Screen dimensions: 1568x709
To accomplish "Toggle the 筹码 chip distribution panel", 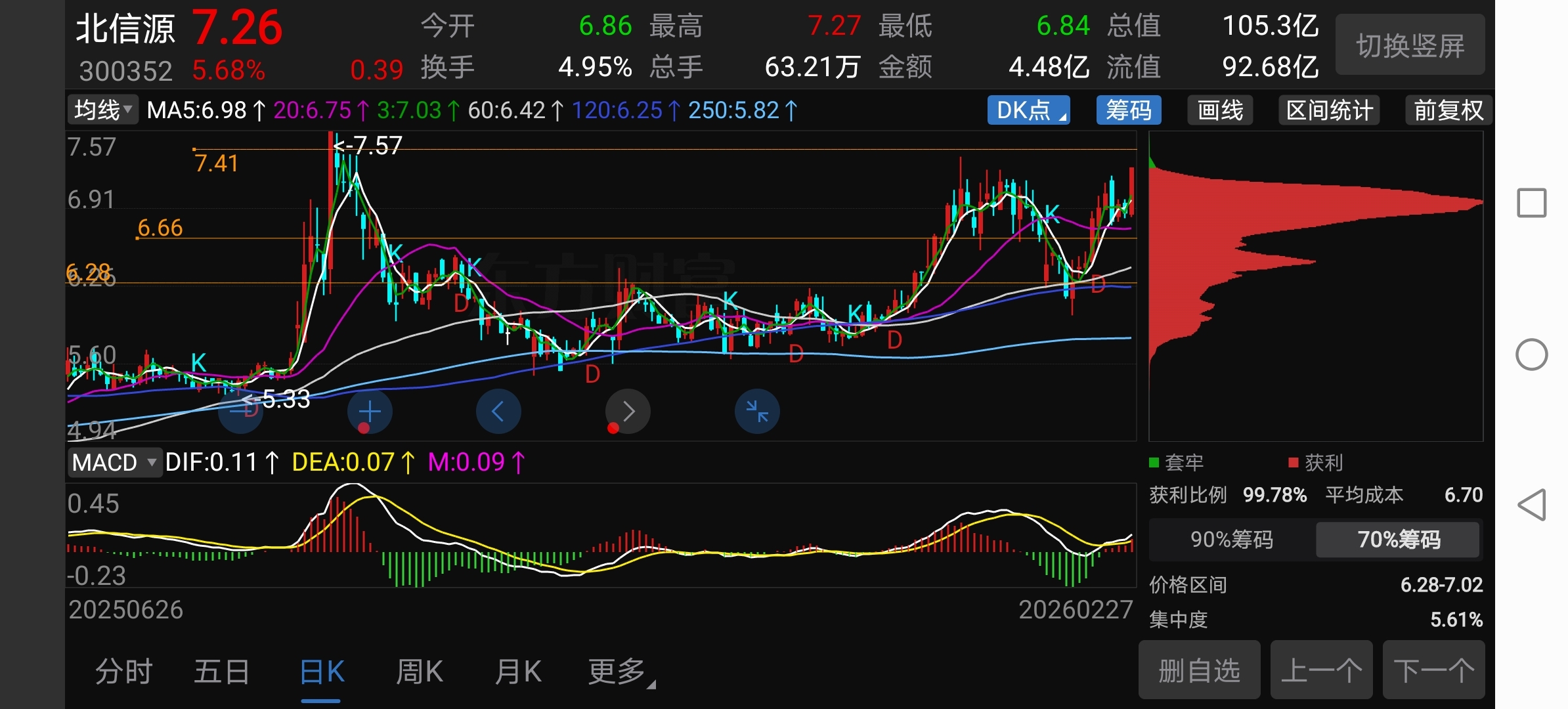I will (1128, 110).
